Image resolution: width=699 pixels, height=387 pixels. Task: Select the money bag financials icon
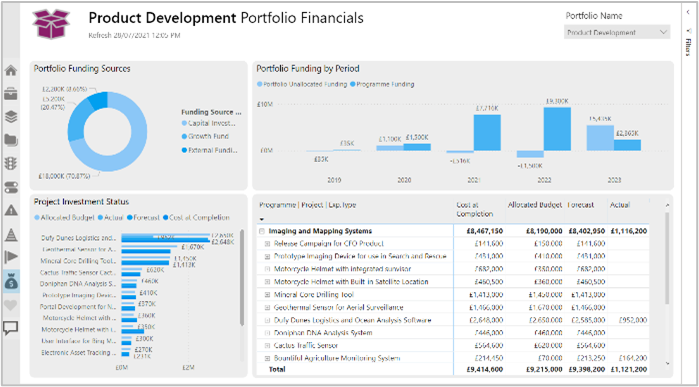click(x=11, y=281)
